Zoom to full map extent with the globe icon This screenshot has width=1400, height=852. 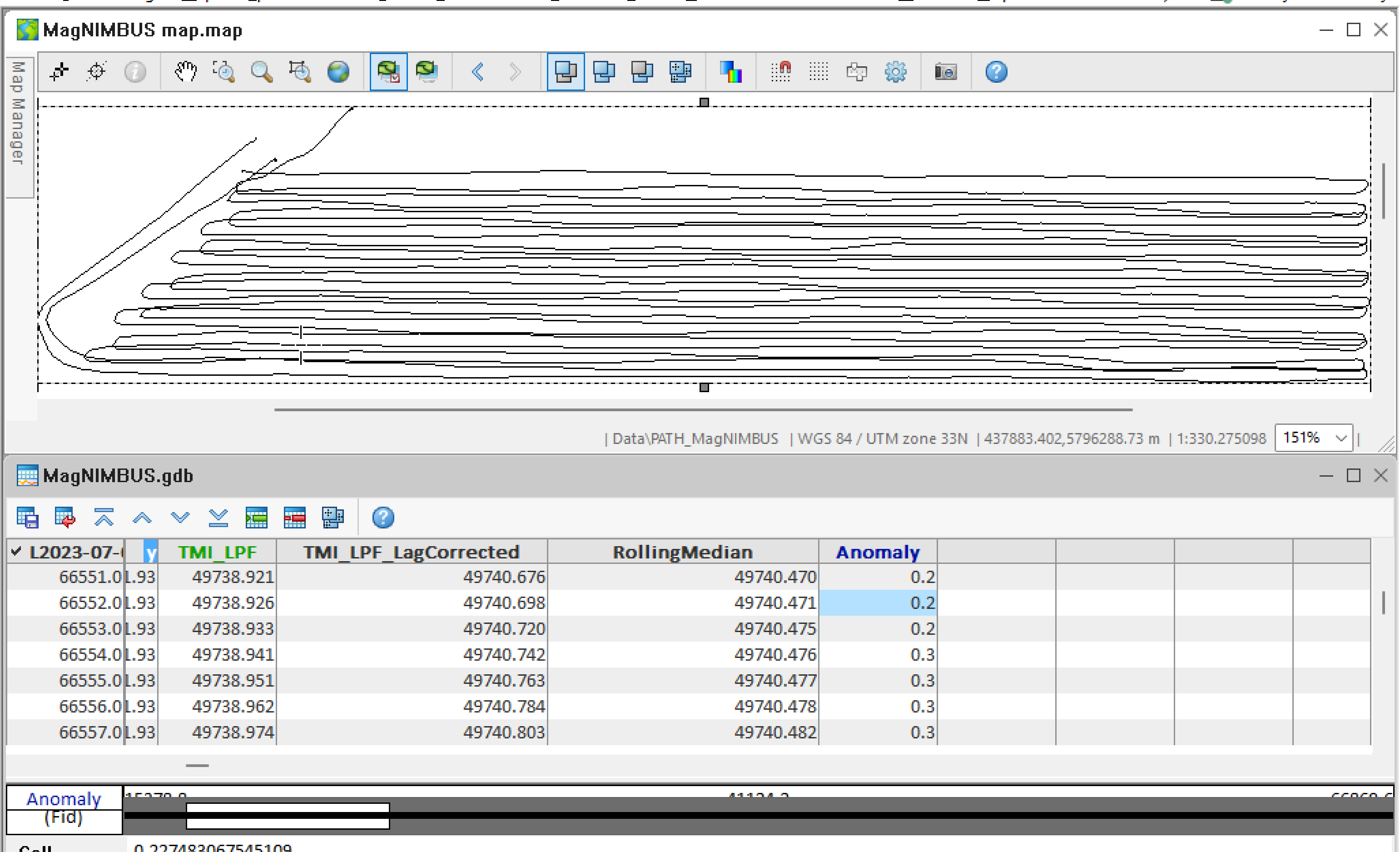pos(338,72)
